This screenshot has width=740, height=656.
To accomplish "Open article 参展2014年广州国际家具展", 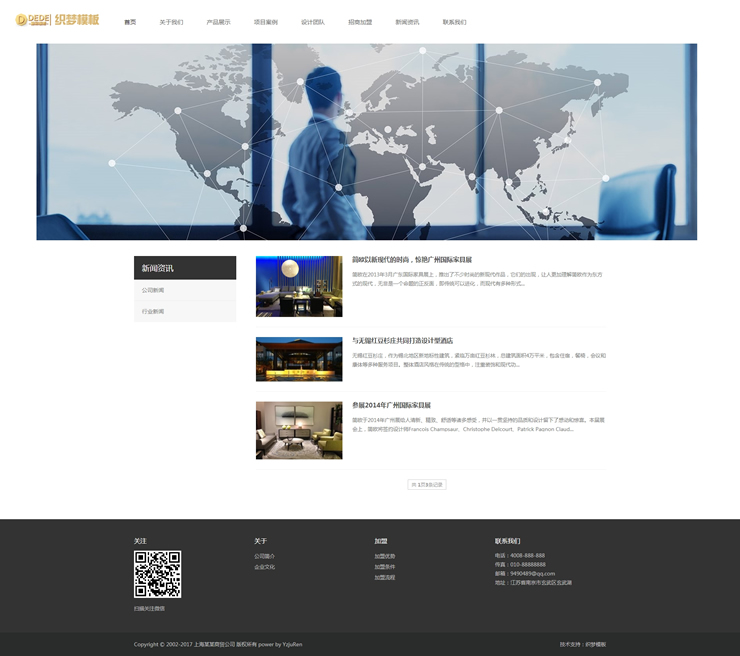I will point(391,406).
